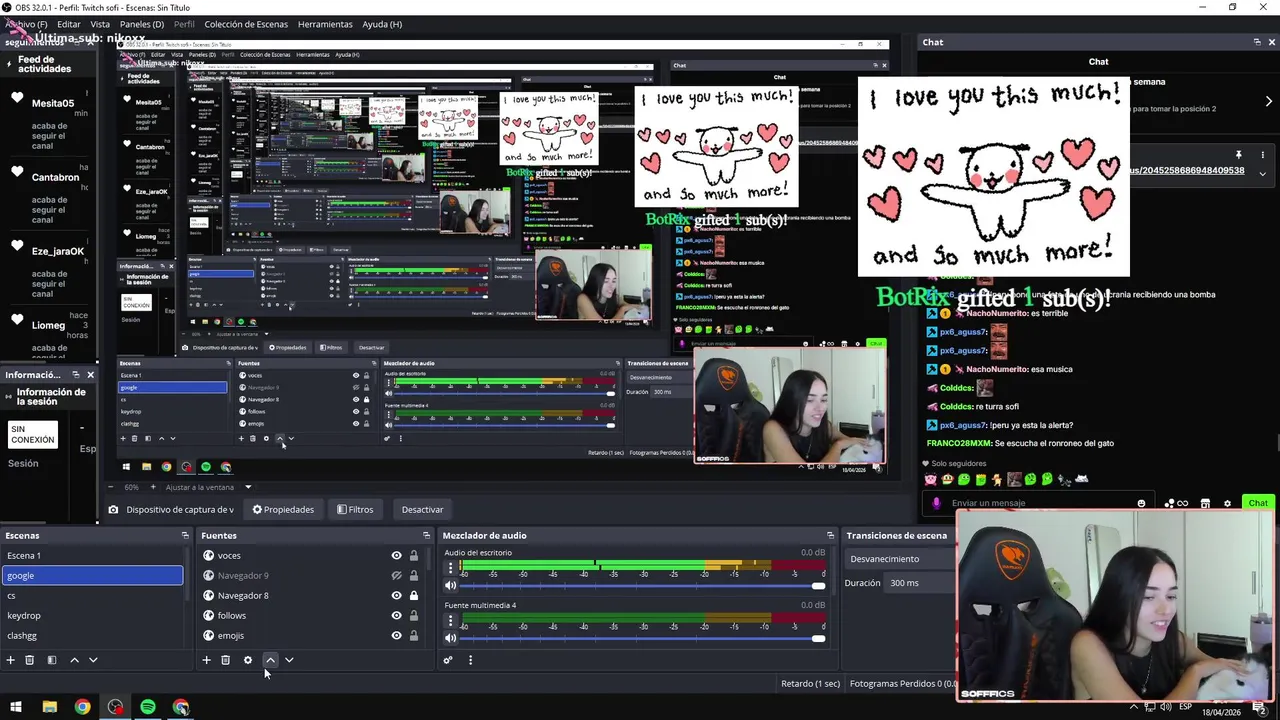Select the keydrop scene
The image size is (1280, 720).
pyautogui.click(x=93, y=615)
